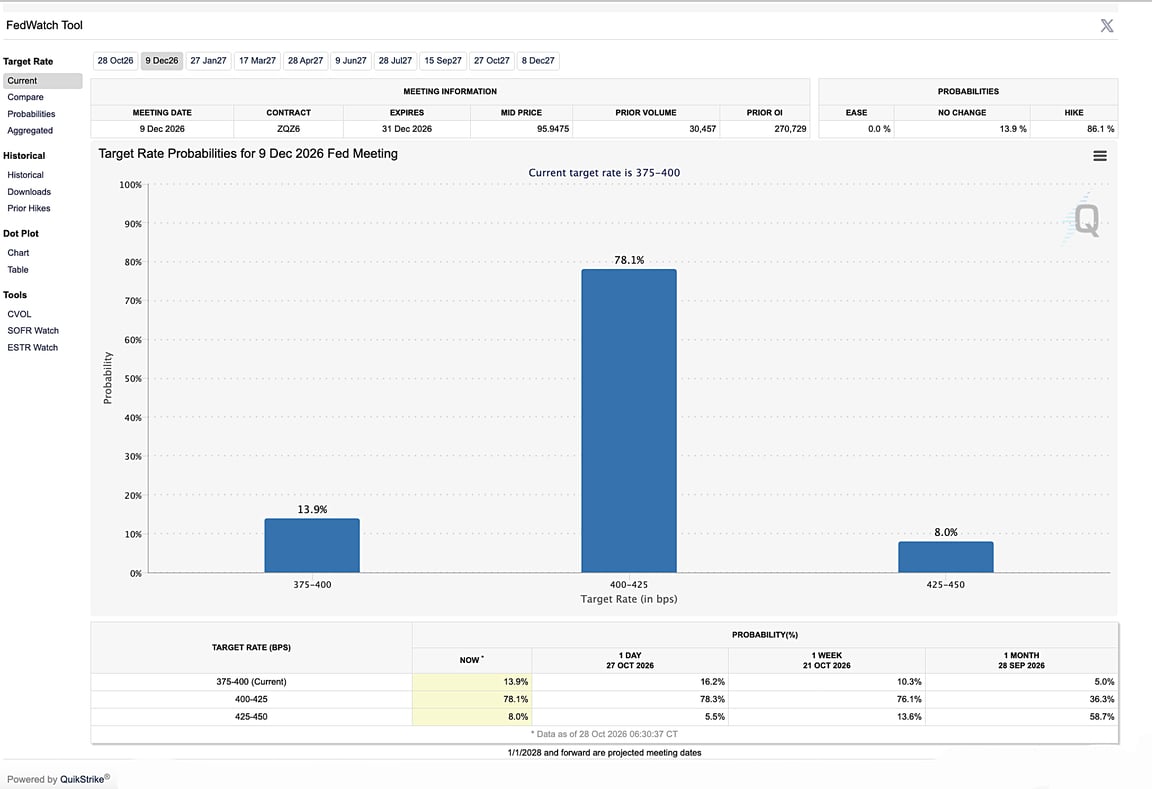Click the 270,729 prior OI cell
The height and width of the screenshot is (789, 1152).
(x=765, y=129)
